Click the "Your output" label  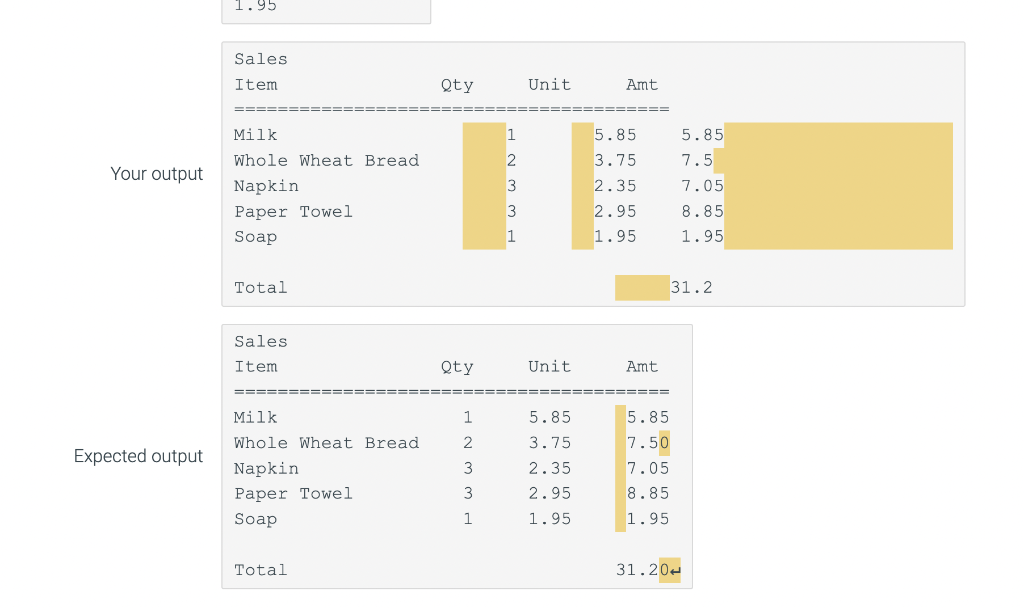pos(157,174)
